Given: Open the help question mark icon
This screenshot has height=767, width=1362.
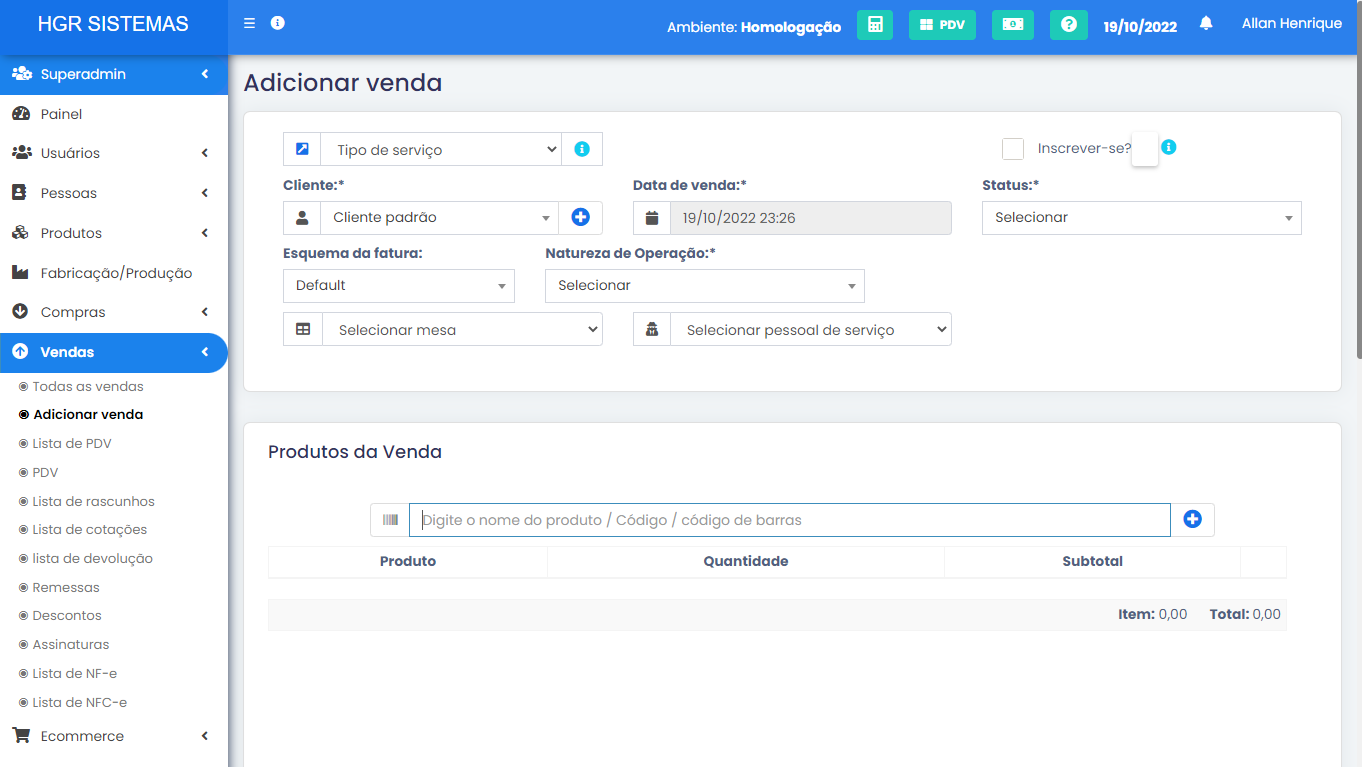Looking at the screenshot, I should 1068,25.
